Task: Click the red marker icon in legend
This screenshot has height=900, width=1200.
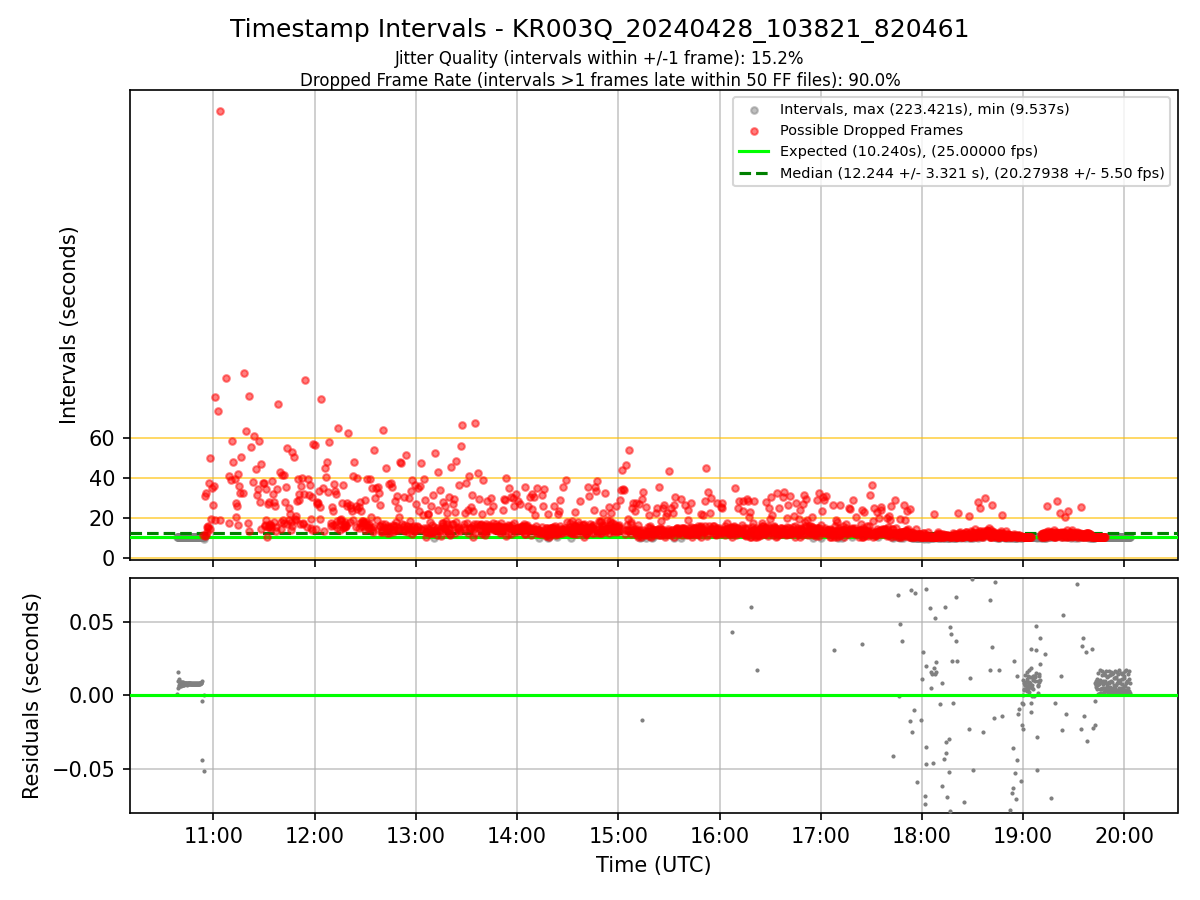Action: pyautogui.click(x=754, y=131)
